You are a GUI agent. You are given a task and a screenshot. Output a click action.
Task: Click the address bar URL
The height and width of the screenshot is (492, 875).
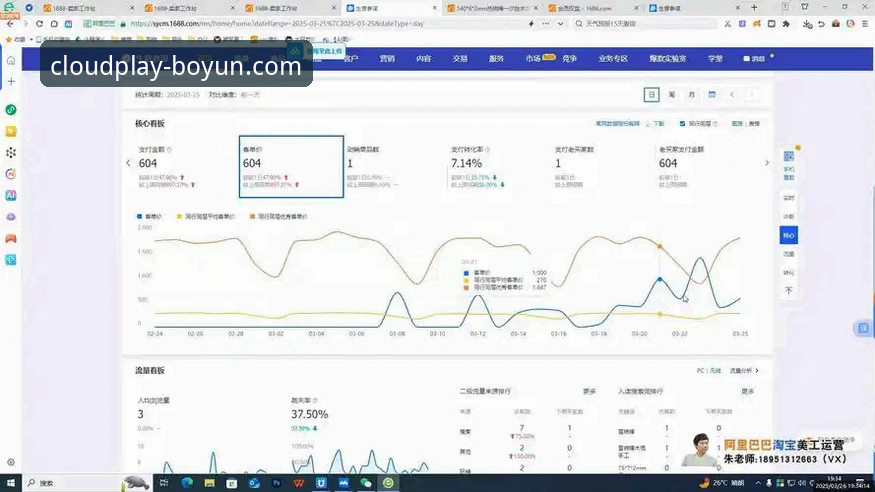click(x=277, y=24)
